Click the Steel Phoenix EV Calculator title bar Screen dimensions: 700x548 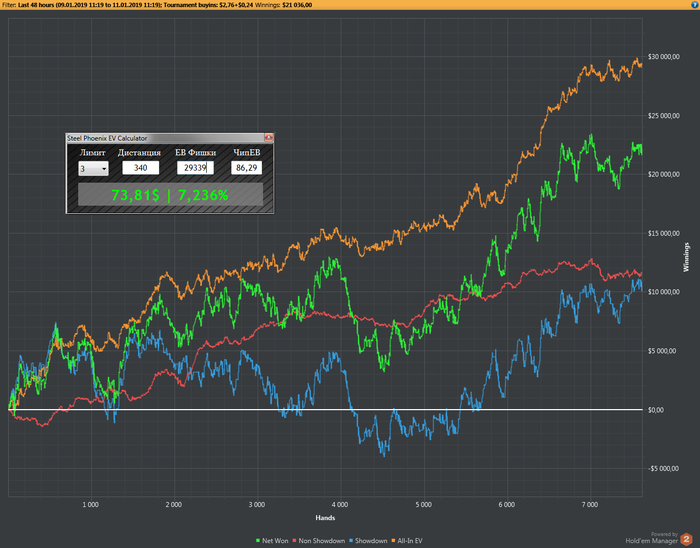(165, 138)
